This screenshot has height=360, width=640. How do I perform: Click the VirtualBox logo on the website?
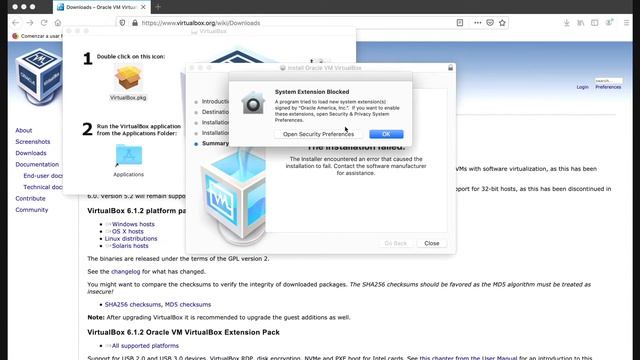(39, 76)
